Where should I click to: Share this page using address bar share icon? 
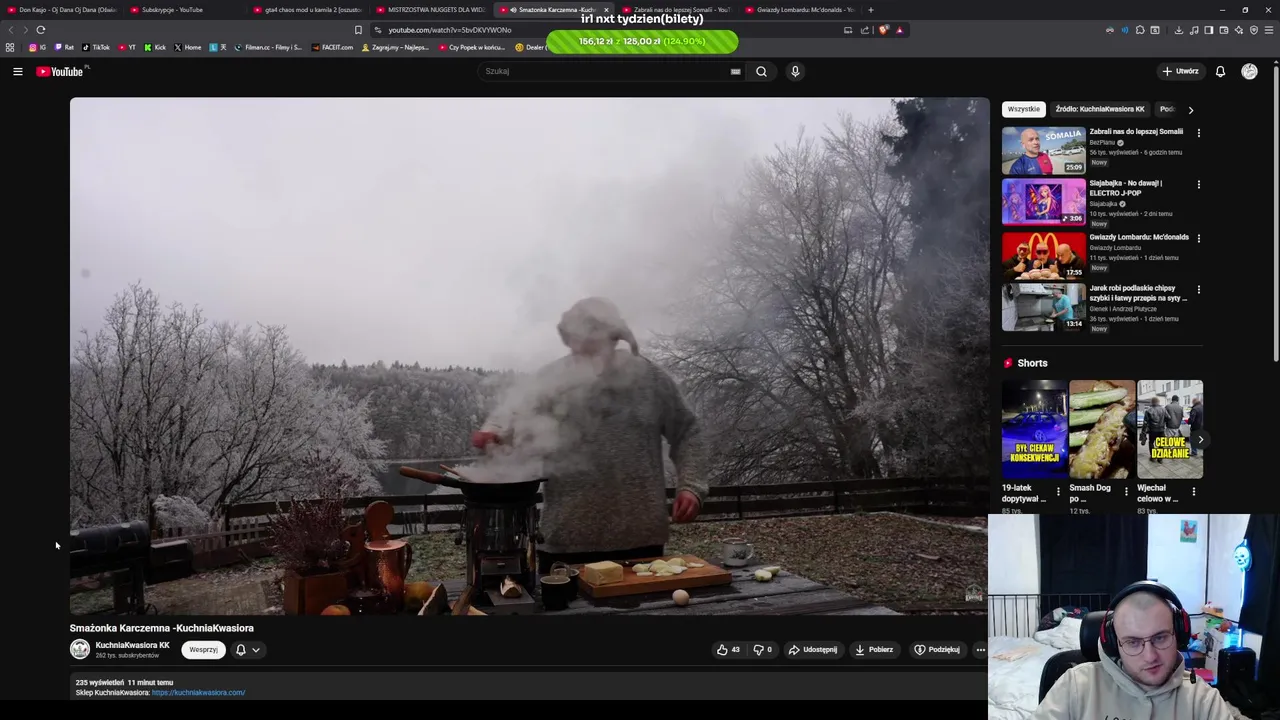(x=864, y=30)
